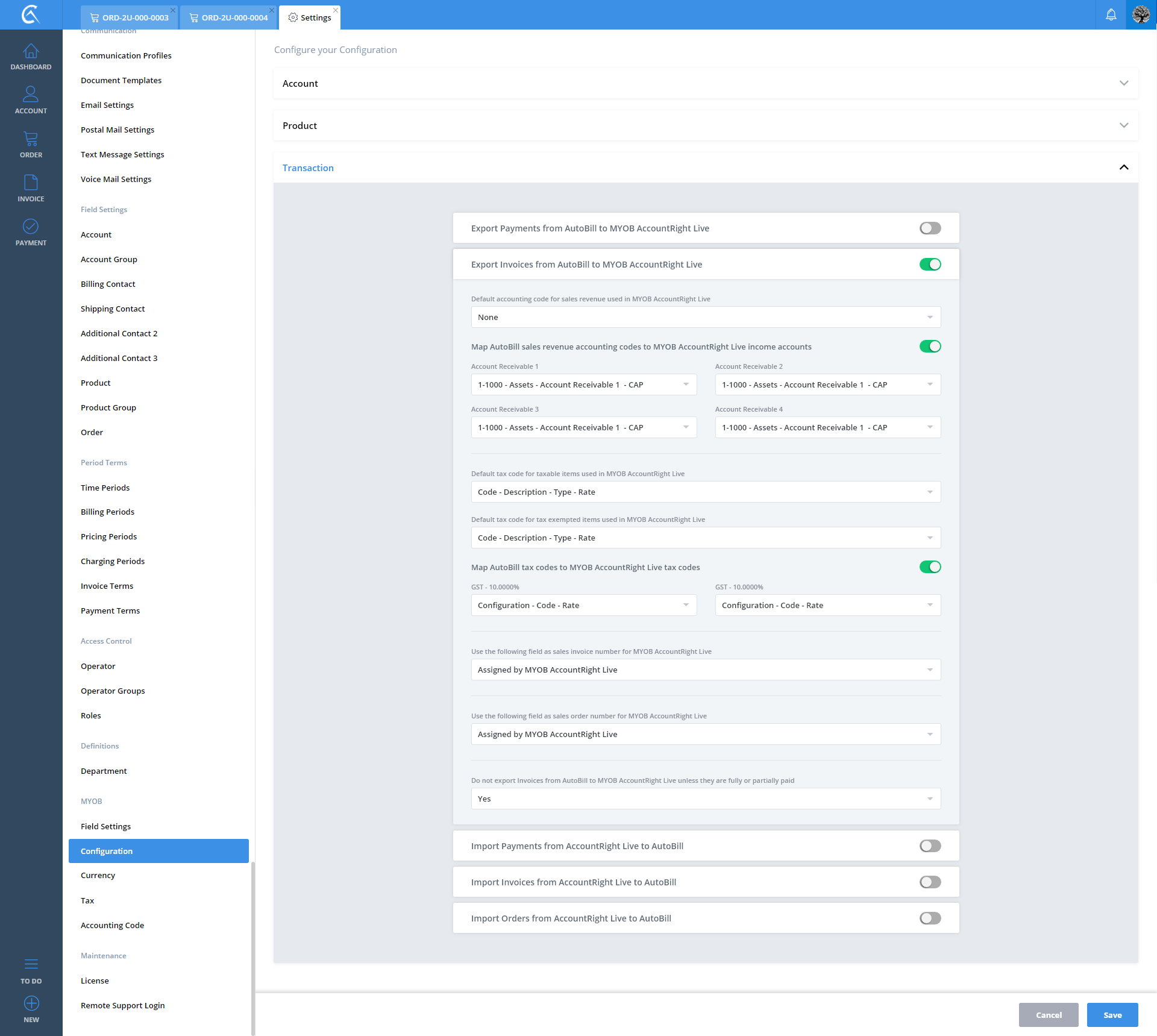Viewport: 1157px width, 1036px height.
Task: Click the Save button
Action: [x=1112, y=1015]
